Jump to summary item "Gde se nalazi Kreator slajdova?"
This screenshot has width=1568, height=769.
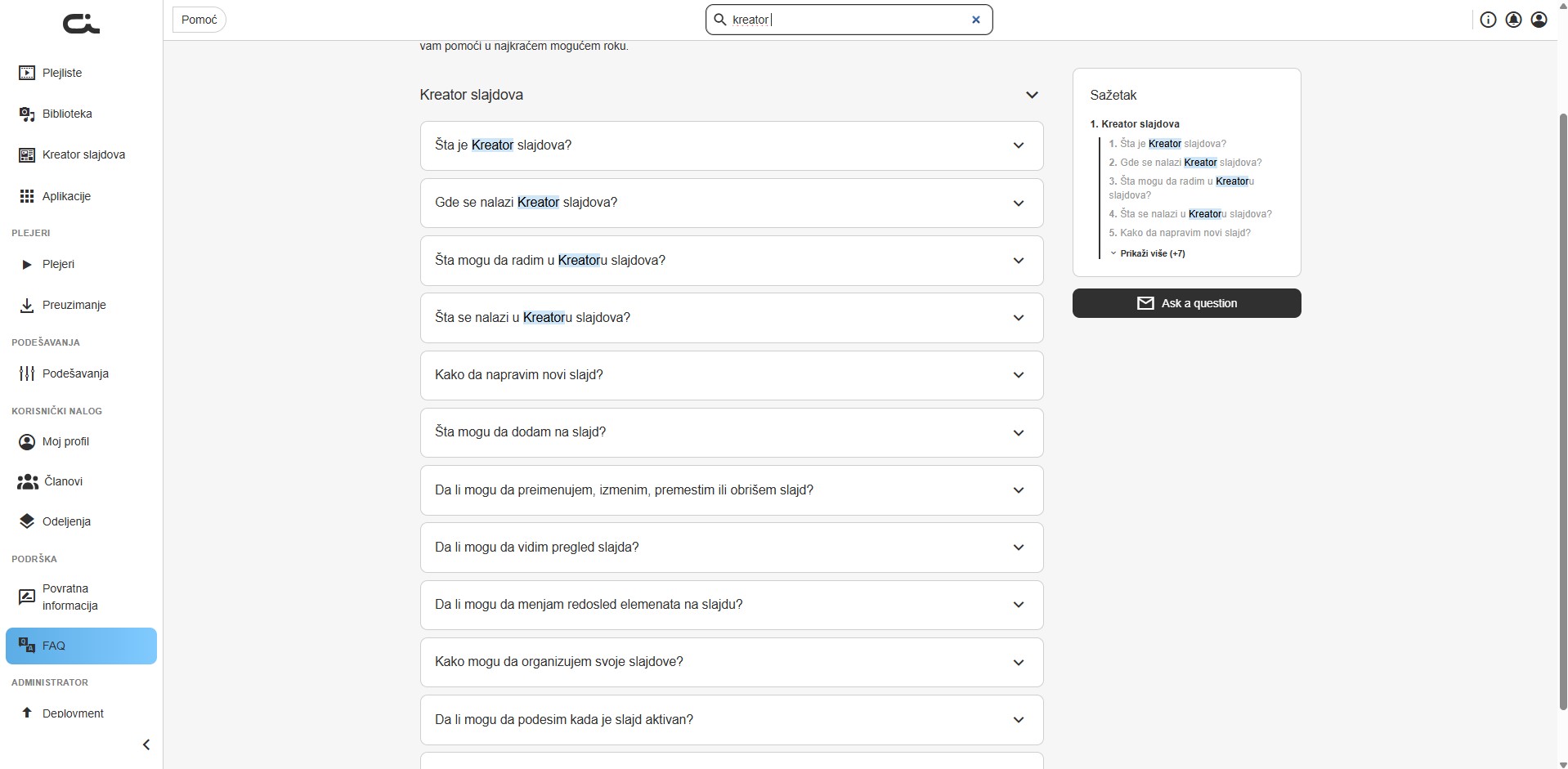point(1185,163)
